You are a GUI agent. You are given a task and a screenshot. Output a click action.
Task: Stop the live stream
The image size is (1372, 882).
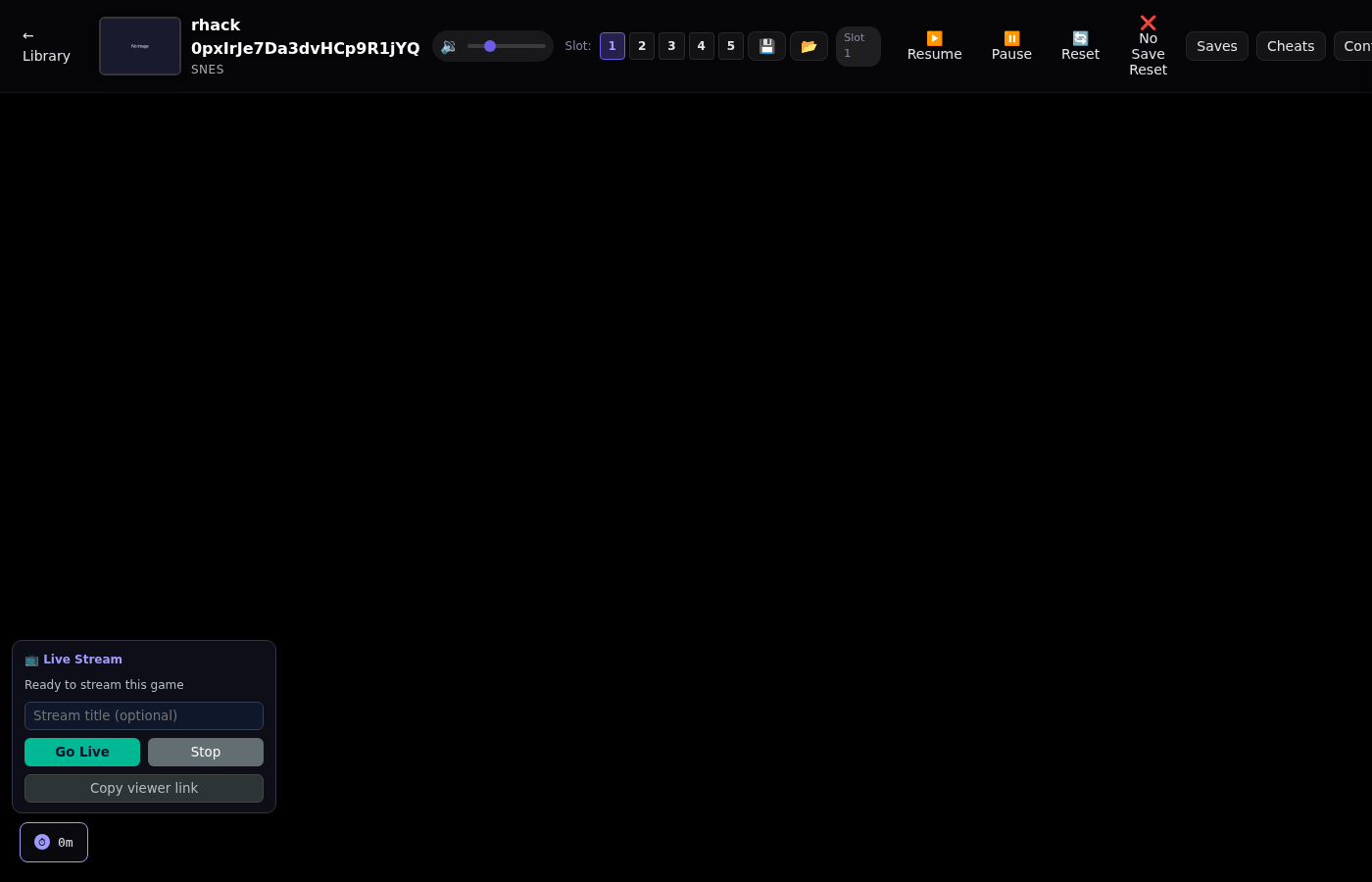tap(206, 752)
